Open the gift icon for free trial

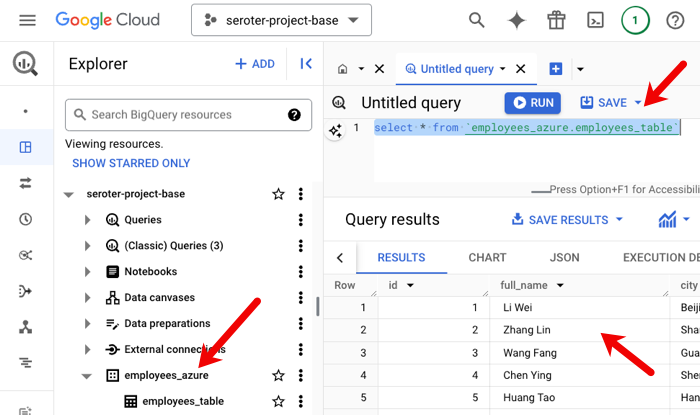(556, 20)
